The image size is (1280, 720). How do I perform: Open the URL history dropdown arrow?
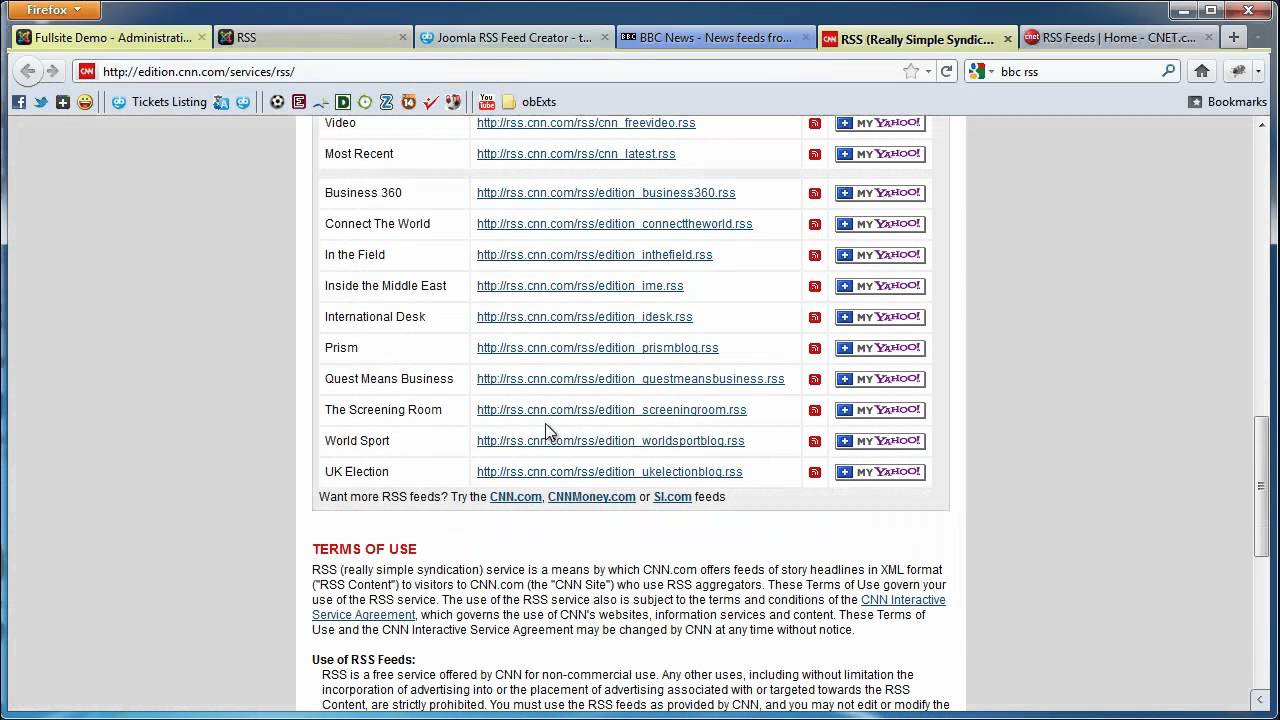pyautogui.click(x=928, y=71)
